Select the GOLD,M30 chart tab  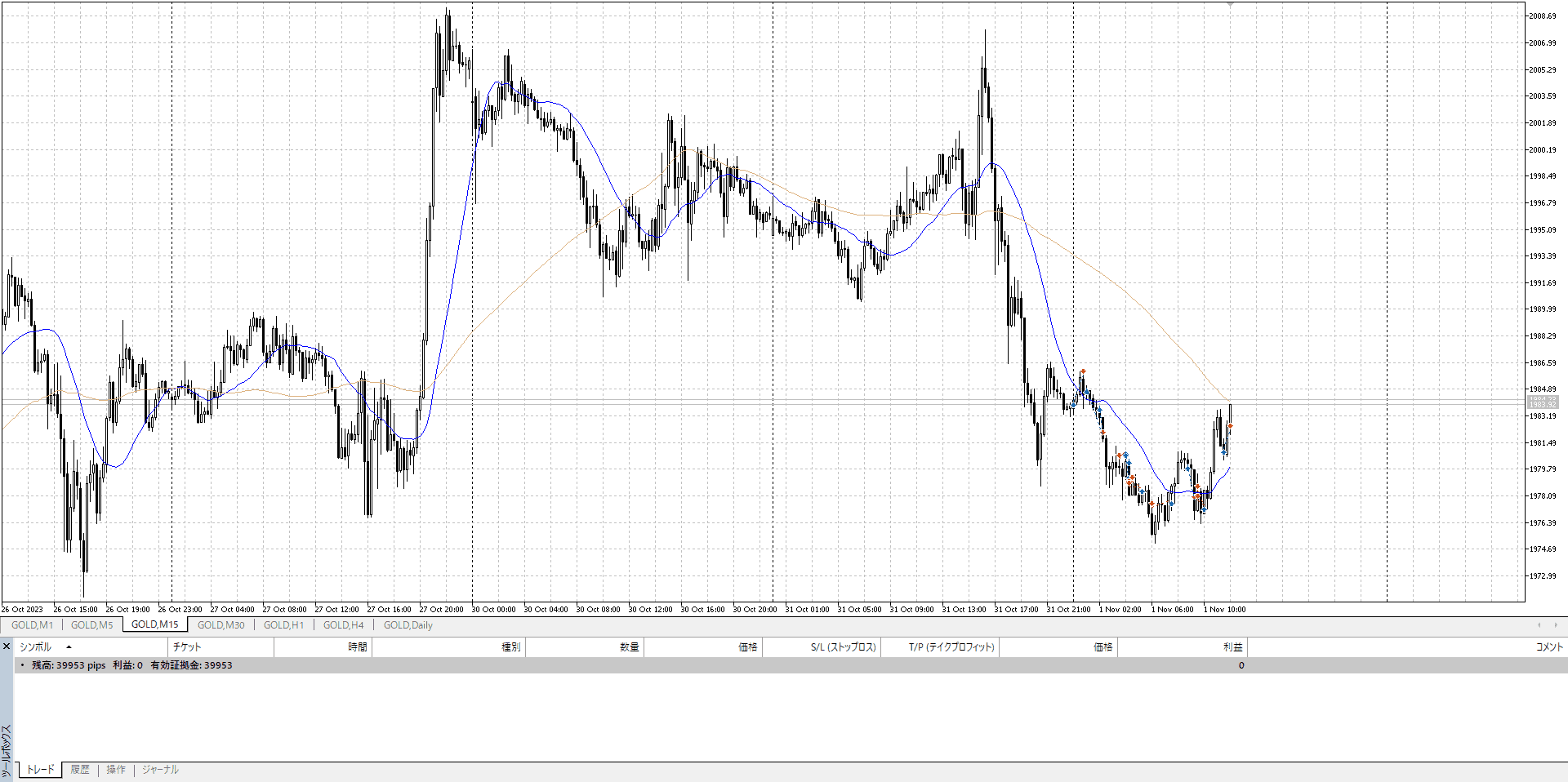pyautogui.click(x=220, y=625)
